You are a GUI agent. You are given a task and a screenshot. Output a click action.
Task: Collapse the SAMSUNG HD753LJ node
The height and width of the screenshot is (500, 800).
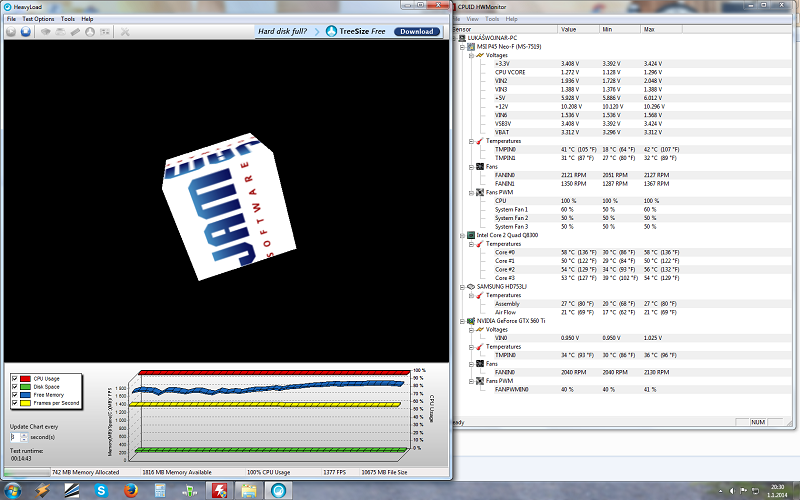coord(462,287)
